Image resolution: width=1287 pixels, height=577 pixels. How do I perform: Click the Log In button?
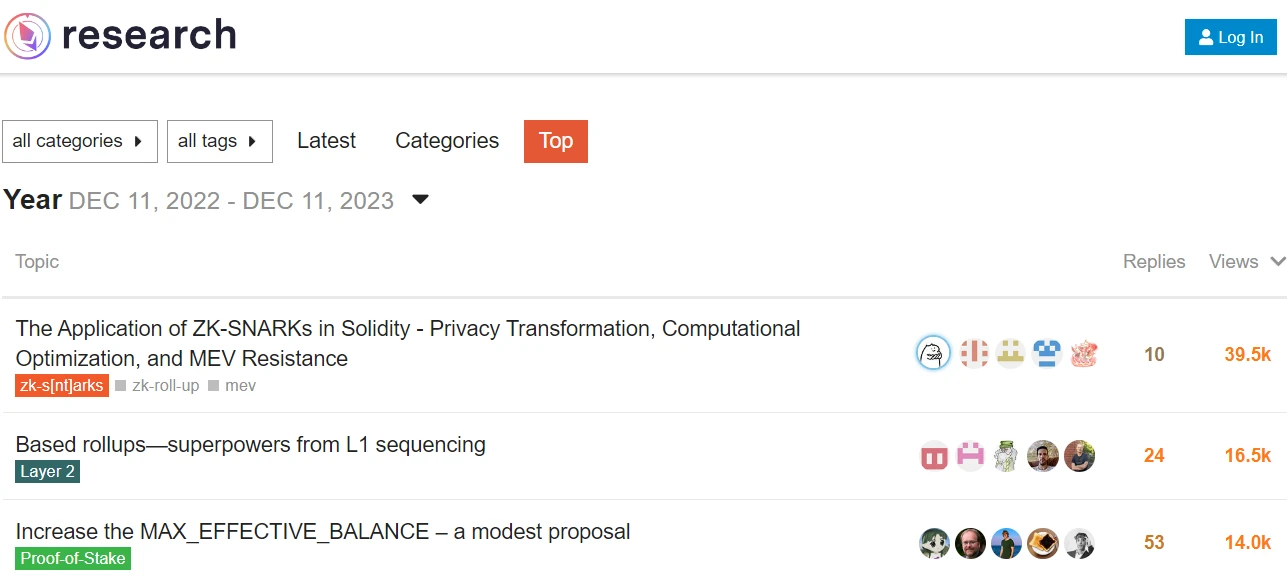[x=1230, y=37]
